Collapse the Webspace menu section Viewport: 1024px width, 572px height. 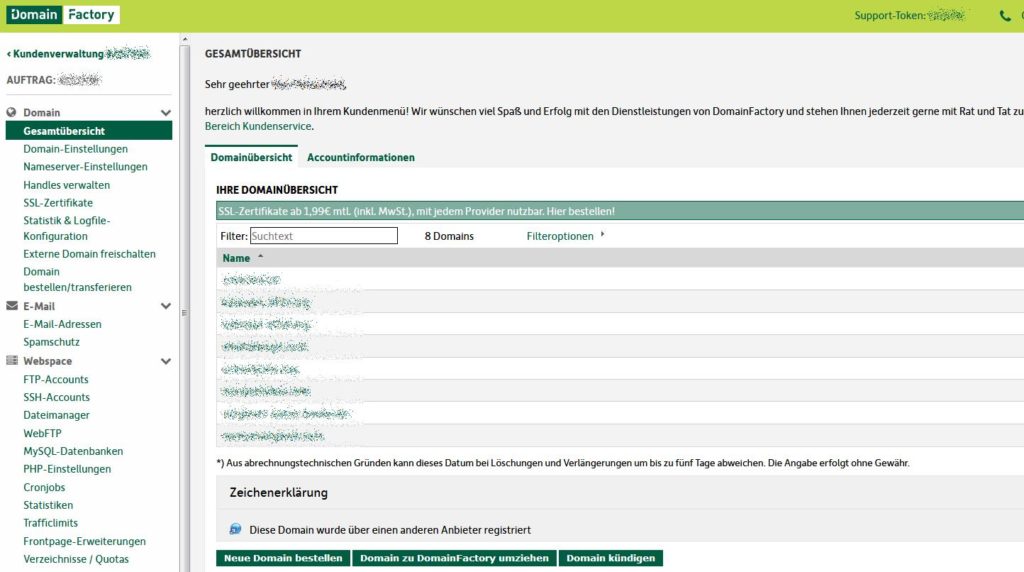tap(166, 361)
